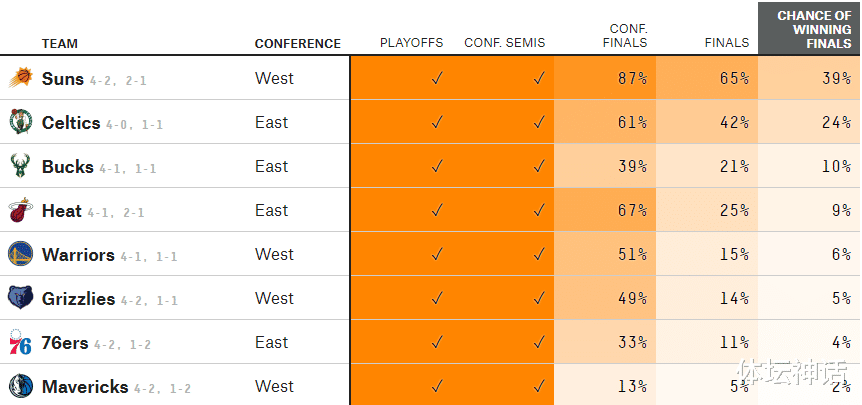862x405 pixels.
Task: Click the Suns 87% conf. finals cell
Action: pos(605,78)
